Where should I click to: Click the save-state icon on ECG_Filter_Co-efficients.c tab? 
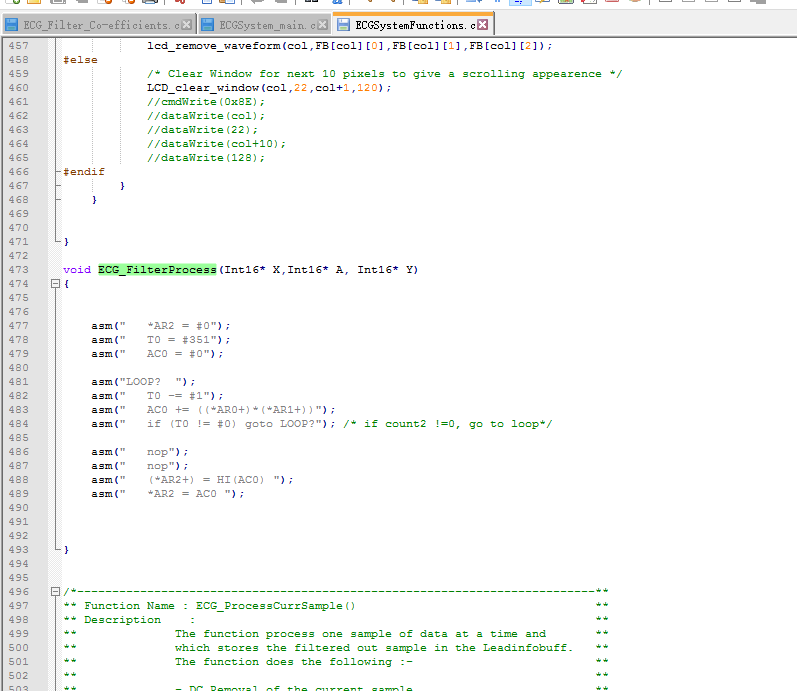(12, 24)
